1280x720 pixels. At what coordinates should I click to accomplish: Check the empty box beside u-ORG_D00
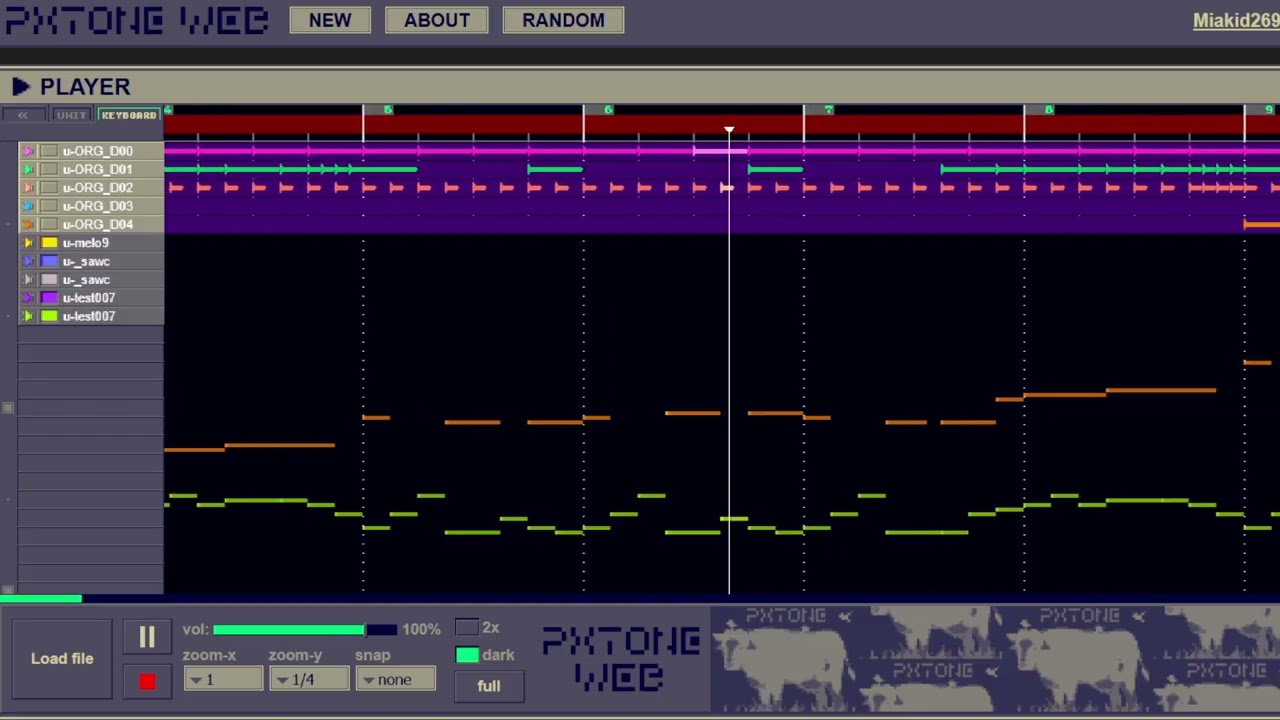click(49, 151)
